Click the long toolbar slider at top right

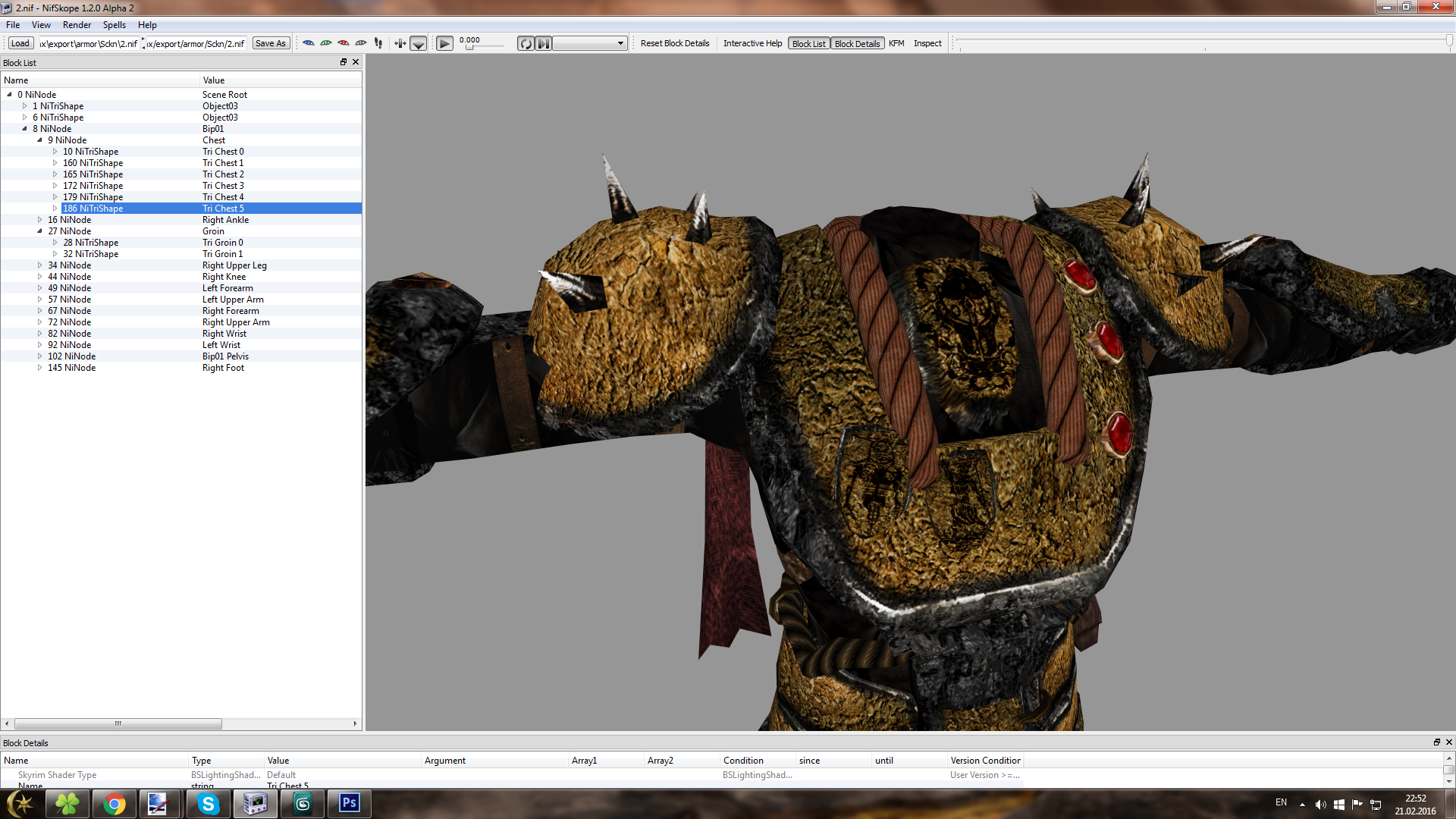1203,43
